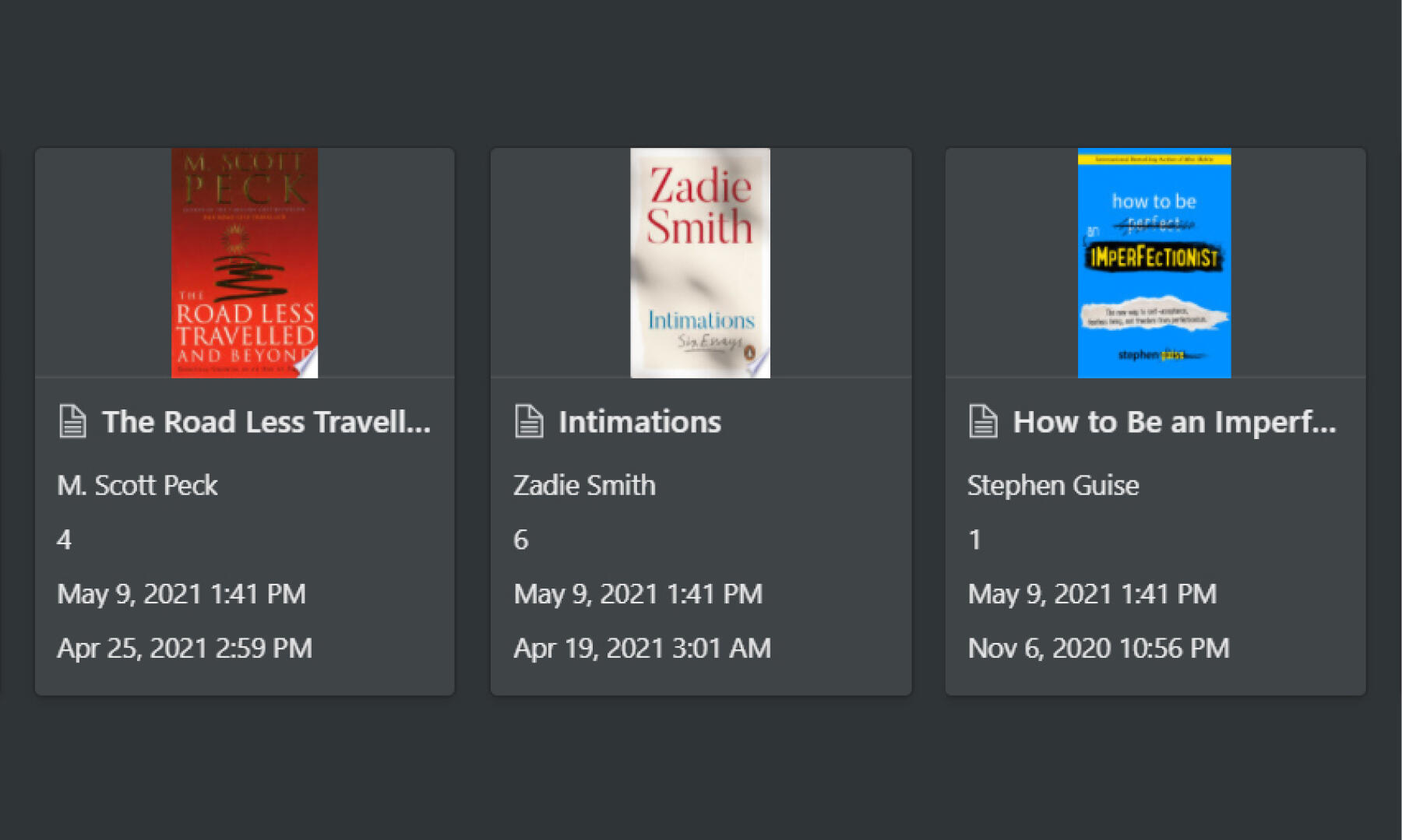The image size is (1402, 840).
Task: Select author Stephen Guise text
Action: 1053,485
